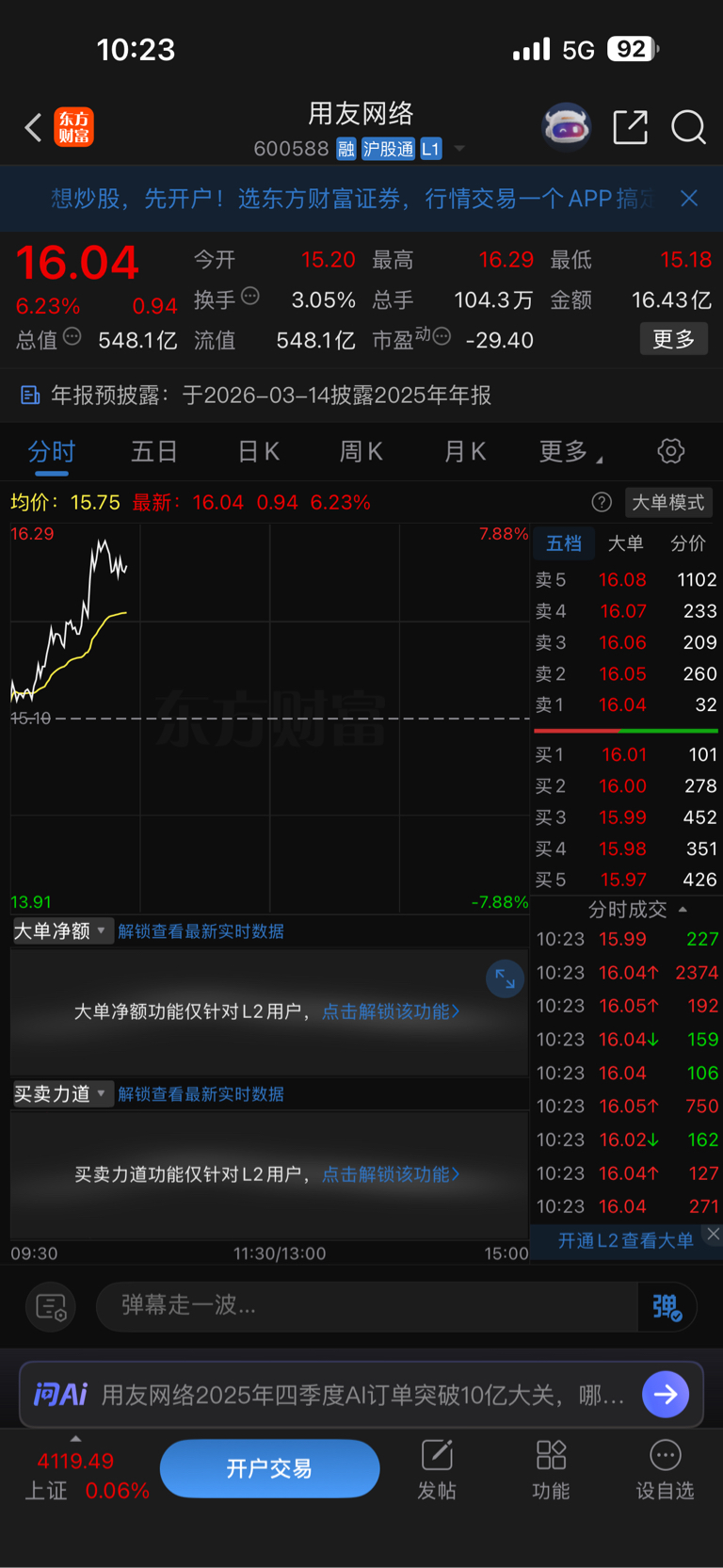Viewport: 723px width, 1568px height.
Task: Tap the share export icon
Action: [630, 126]
